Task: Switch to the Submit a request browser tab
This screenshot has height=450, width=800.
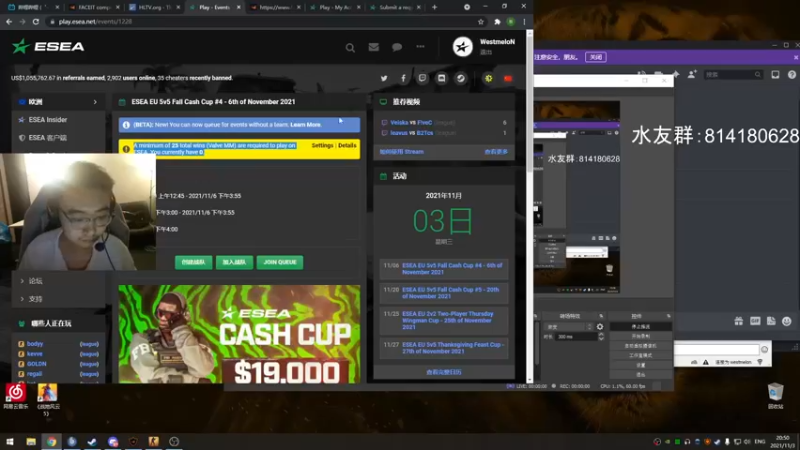Action: [x=395, y=7]
